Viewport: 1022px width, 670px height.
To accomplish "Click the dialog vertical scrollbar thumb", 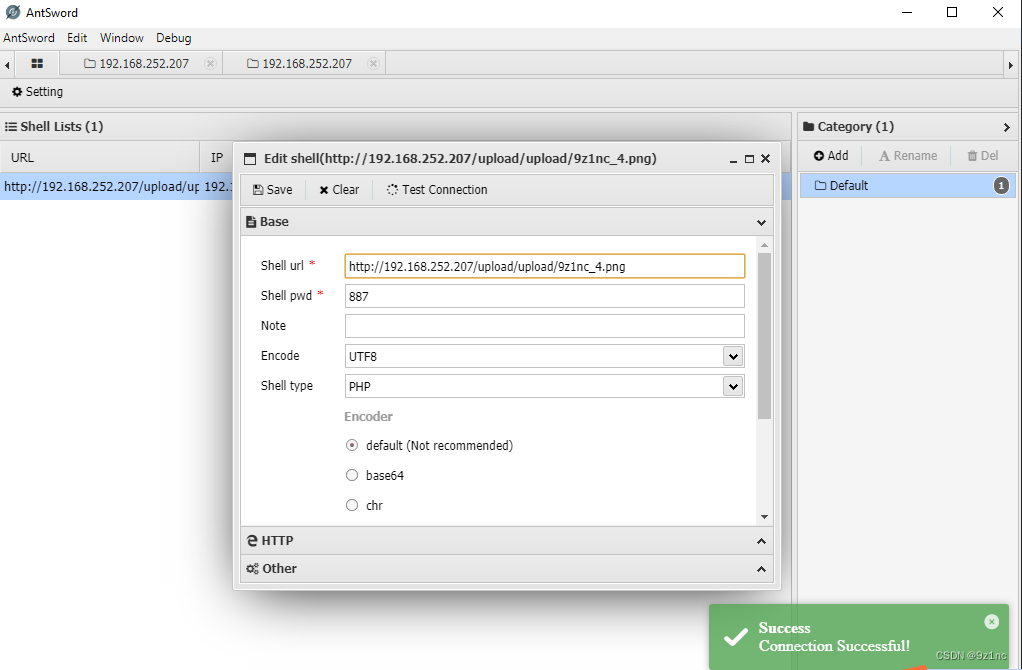I will (765, 336).
